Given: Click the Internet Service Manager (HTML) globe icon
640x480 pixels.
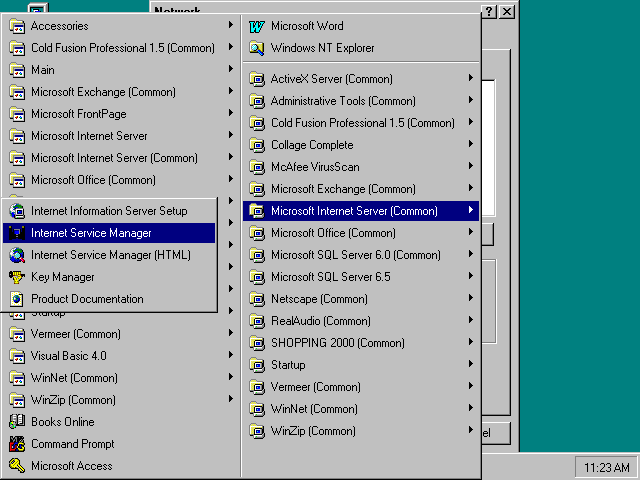Looking at the screenshot, I should [x=17, y=255].
